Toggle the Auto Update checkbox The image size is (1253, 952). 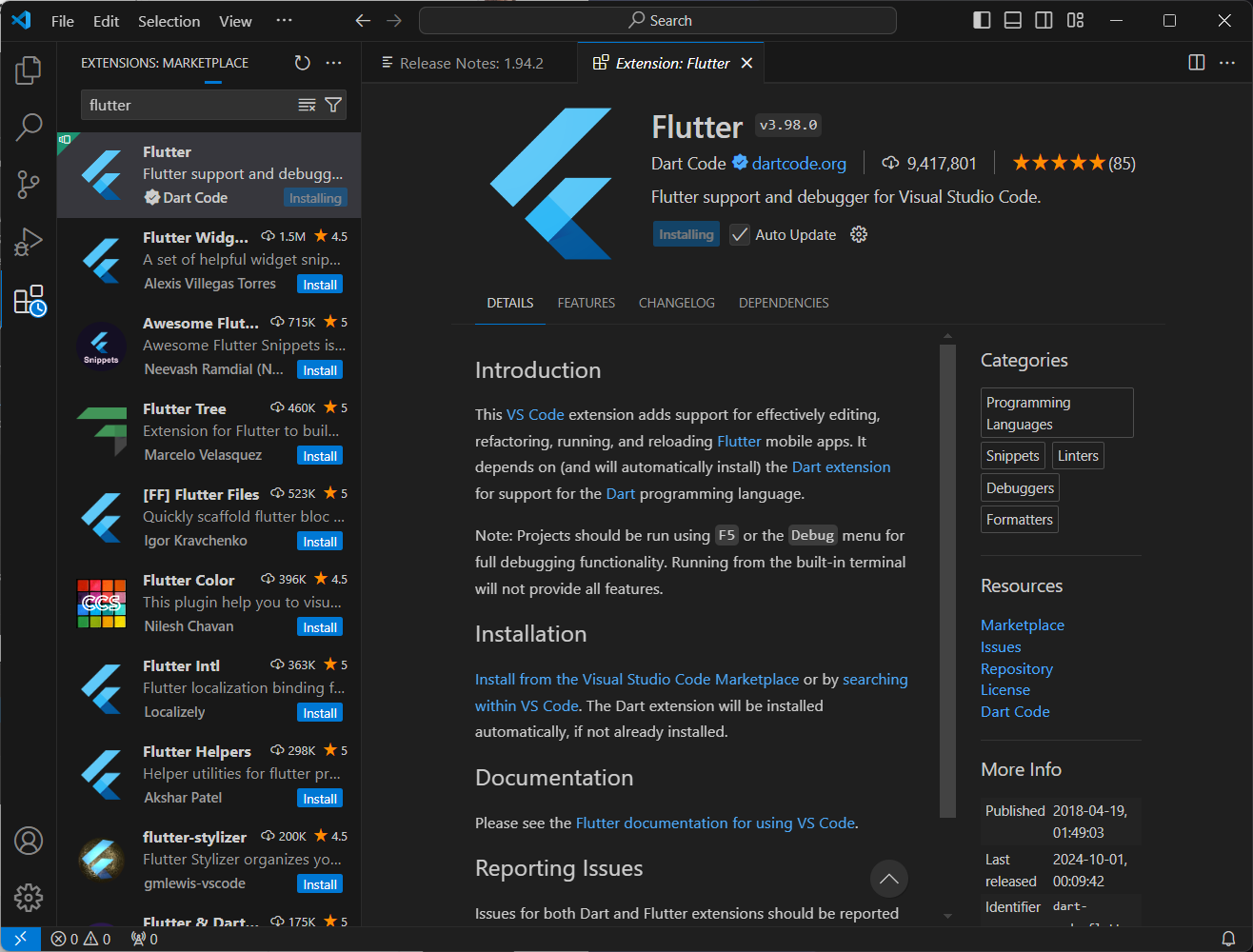click(x=740, y=234)
